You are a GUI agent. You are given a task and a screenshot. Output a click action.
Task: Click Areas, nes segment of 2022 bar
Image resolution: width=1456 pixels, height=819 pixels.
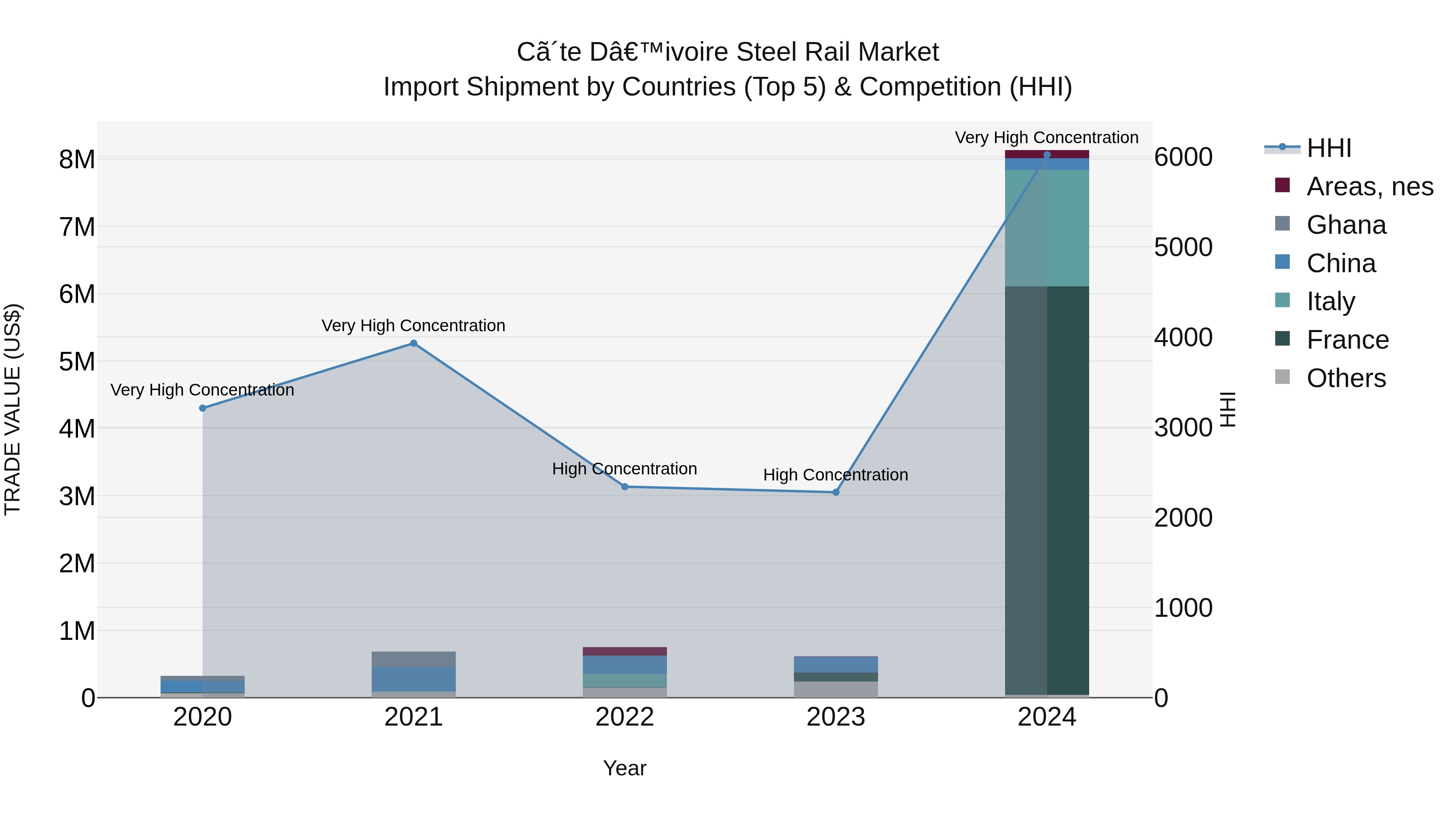[624, 651]
